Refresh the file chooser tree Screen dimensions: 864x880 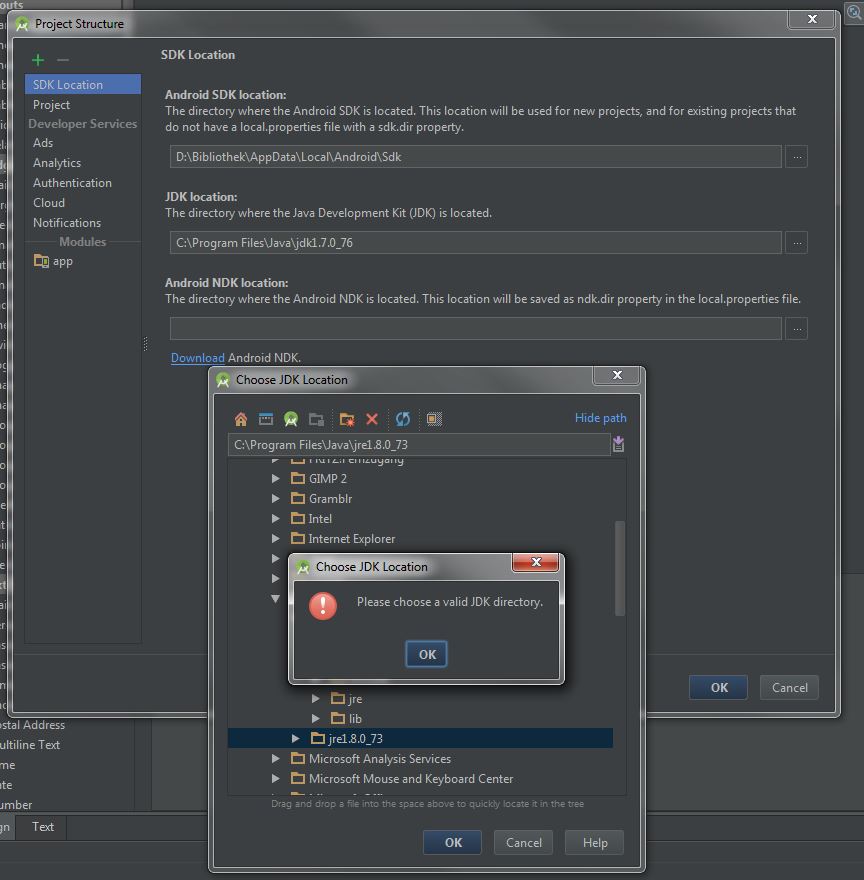403,419
